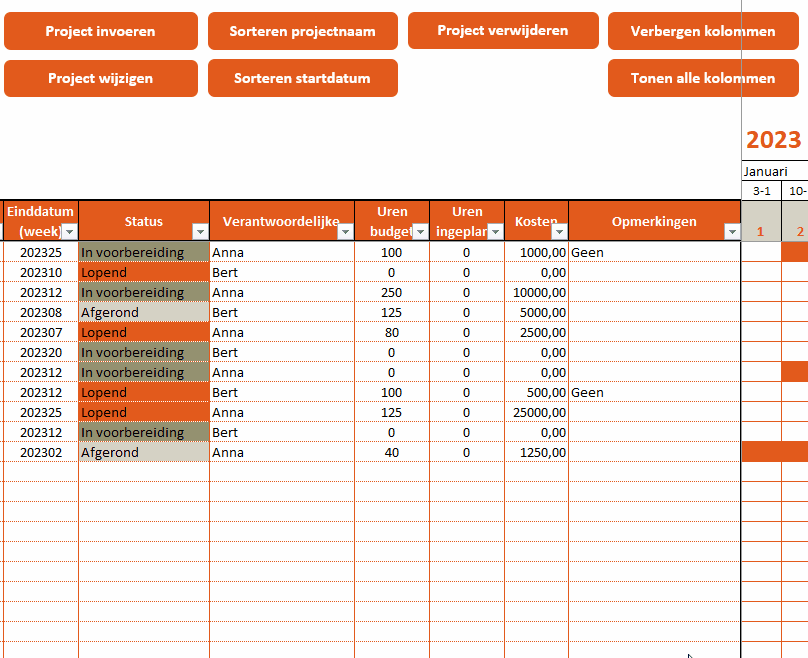
Task: Click the "Sorteren projectnaam" button
Action: tap(302, 31)
